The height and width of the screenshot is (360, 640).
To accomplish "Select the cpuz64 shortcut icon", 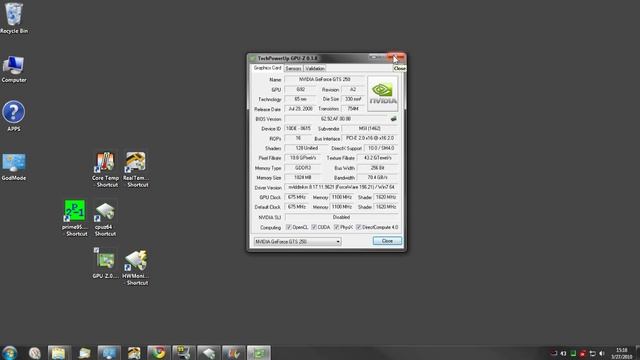I will point(105,219).
